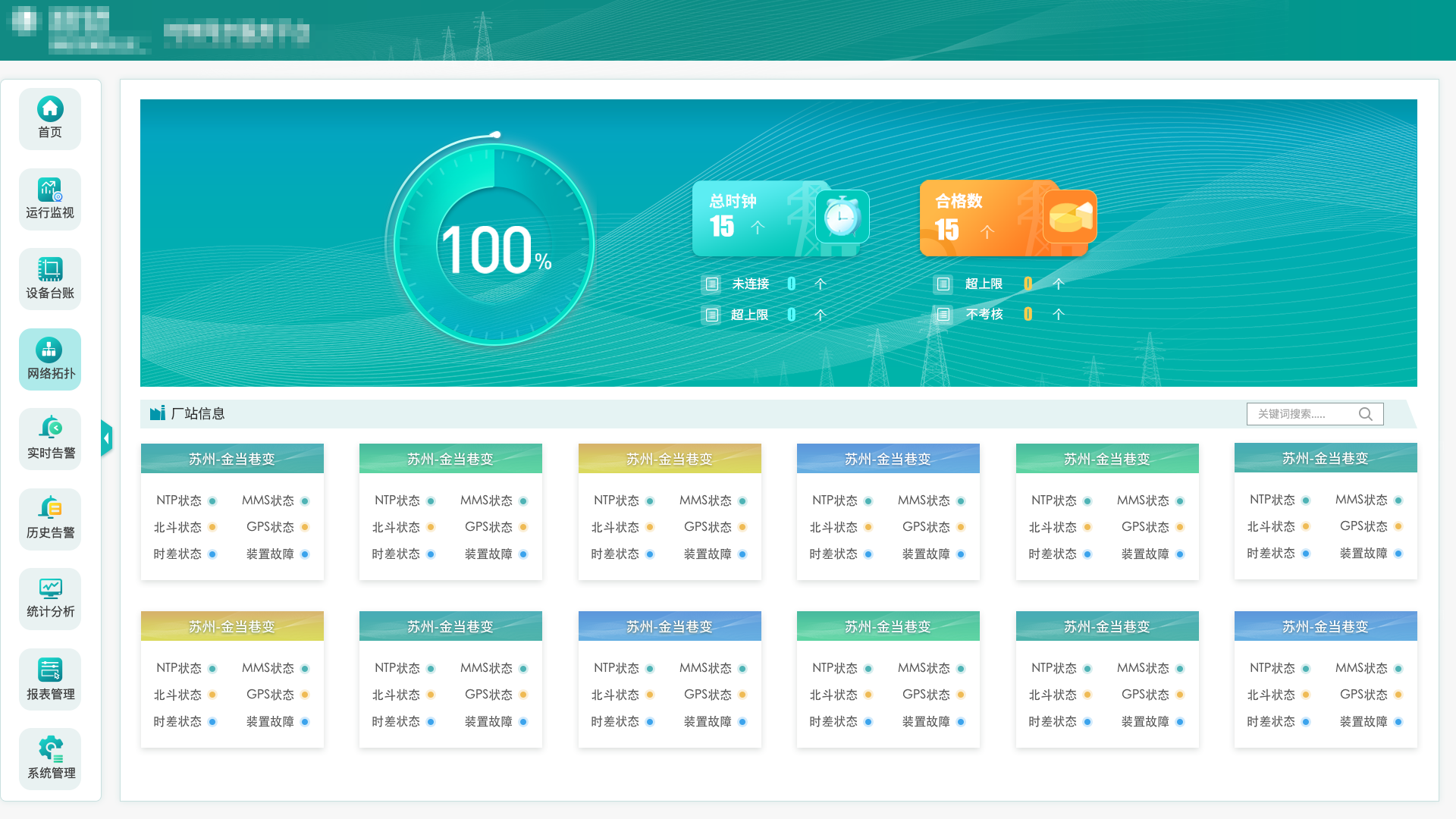Image resolution: width=1456 pixels, height=819 pixels.
Task: Click the 不考核 label
Action: pyautogui.click(x=984, y=314)
